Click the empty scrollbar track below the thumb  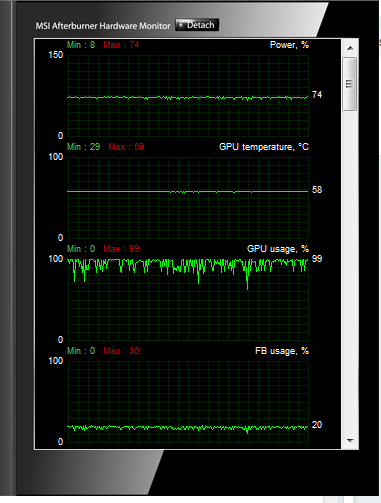pos(350,272)
